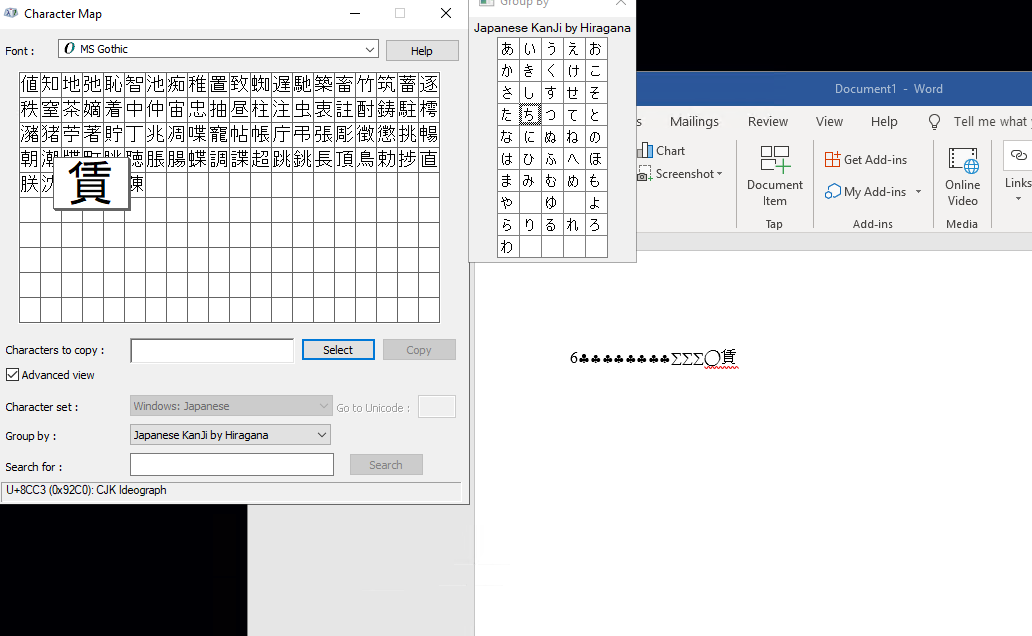The image size is (1032, 636).
Task: Open the View ribbon tab
Action: [x=829, y=122]
